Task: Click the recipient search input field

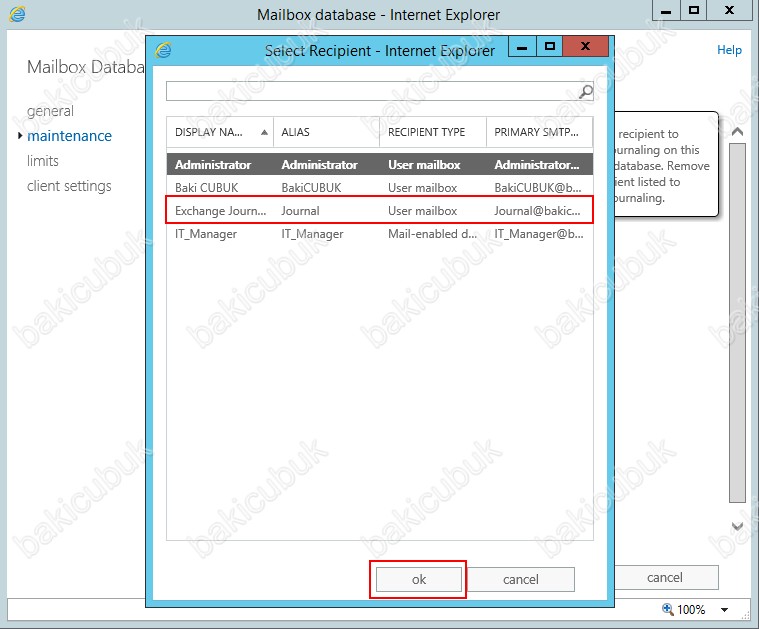Action: (x=371, y=92)
